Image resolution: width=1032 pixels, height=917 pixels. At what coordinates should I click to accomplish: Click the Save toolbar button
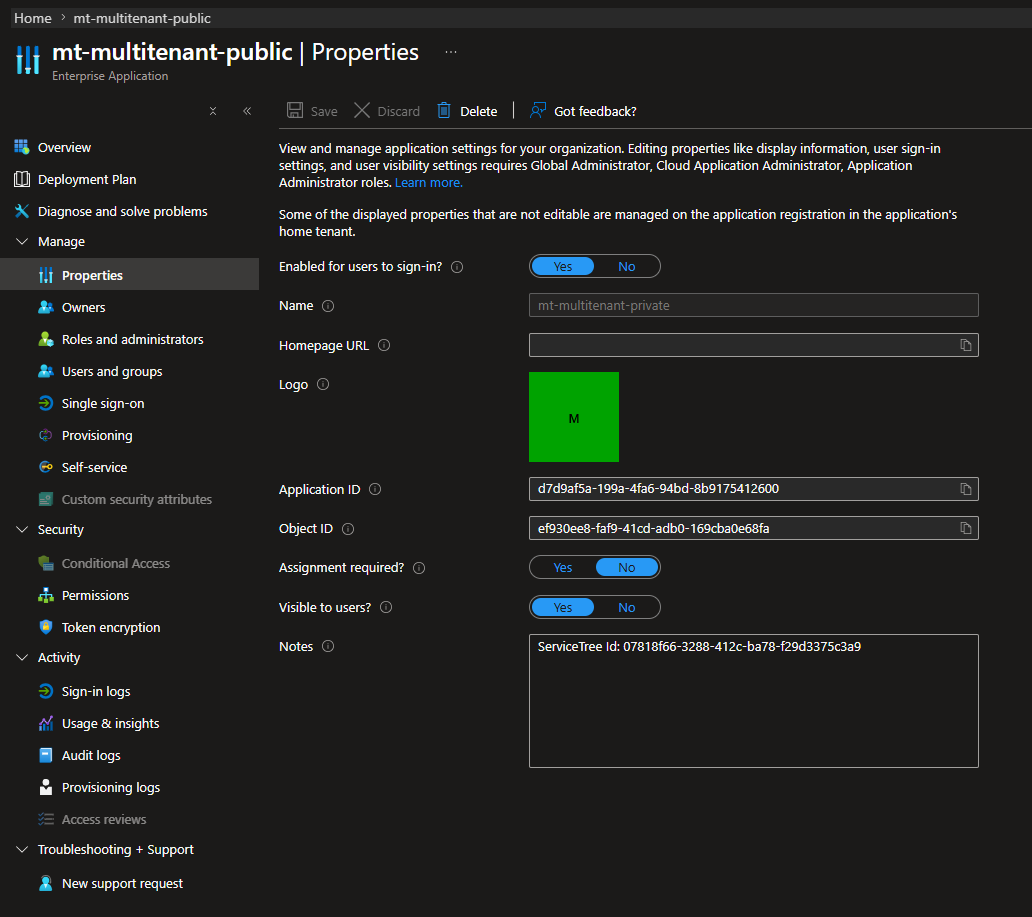pos(312,111)
